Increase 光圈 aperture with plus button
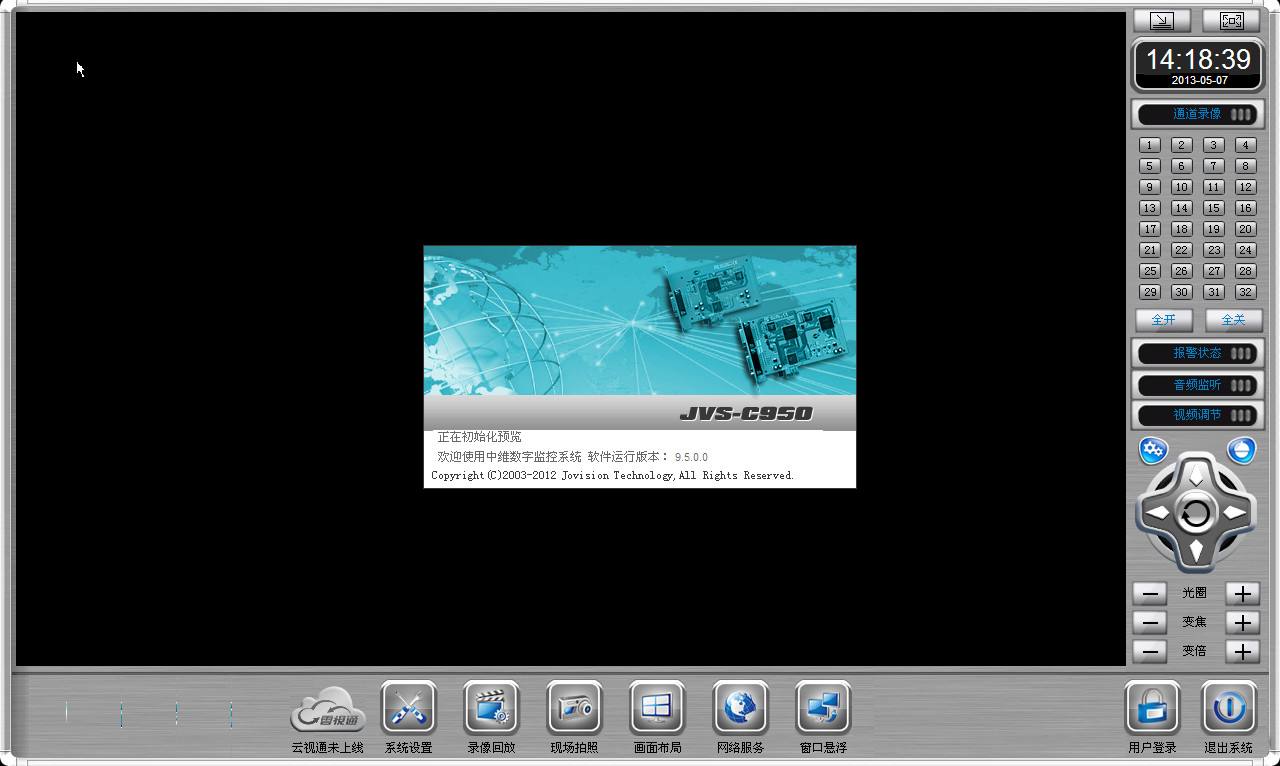The image size is (1280, 766). click(x=1242, y=593)
